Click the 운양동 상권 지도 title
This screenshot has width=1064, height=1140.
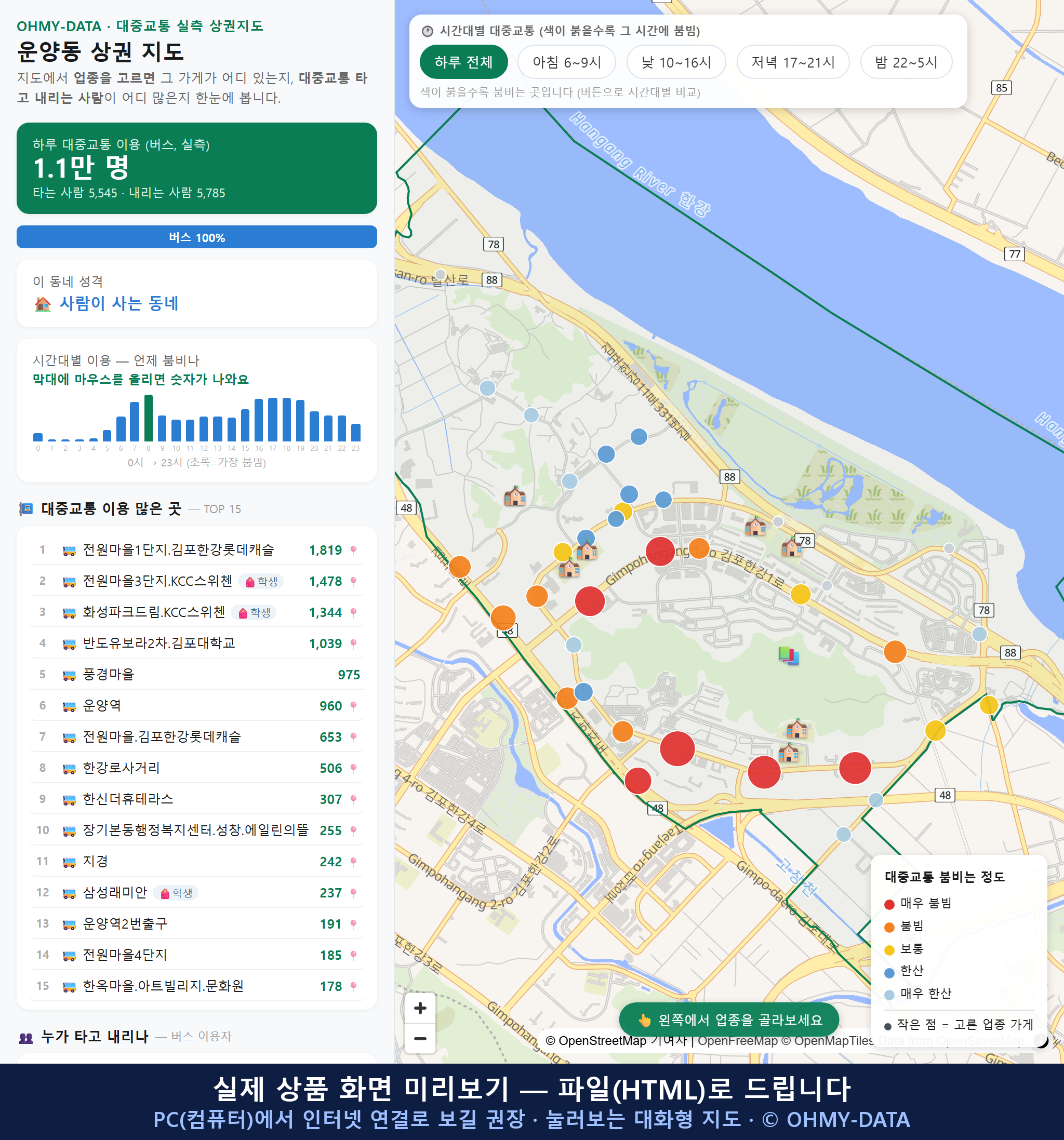100,51
